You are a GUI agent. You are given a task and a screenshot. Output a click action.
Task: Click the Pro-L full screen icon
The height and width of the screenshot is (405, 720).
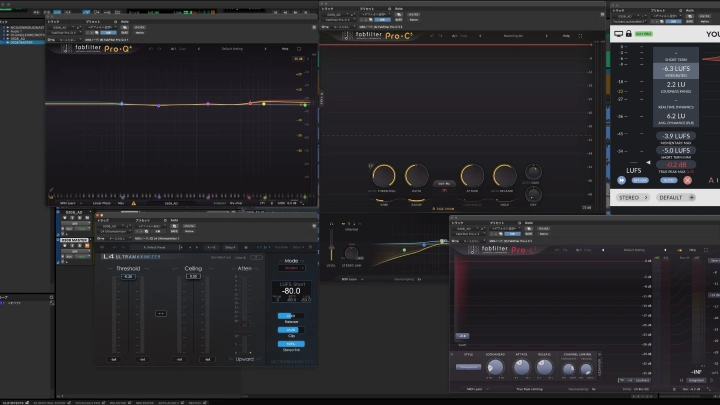point(706,250)
